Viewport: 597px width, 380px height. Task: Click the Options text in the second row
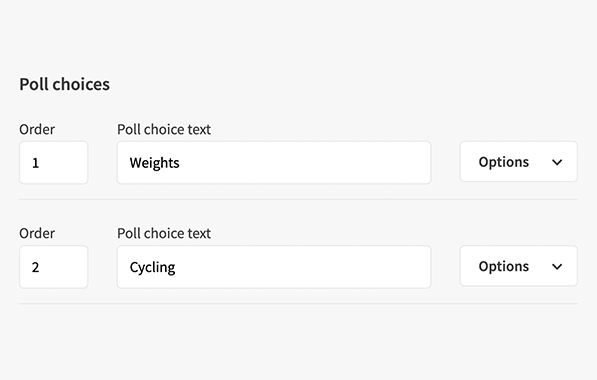click(x=504, y=267)
